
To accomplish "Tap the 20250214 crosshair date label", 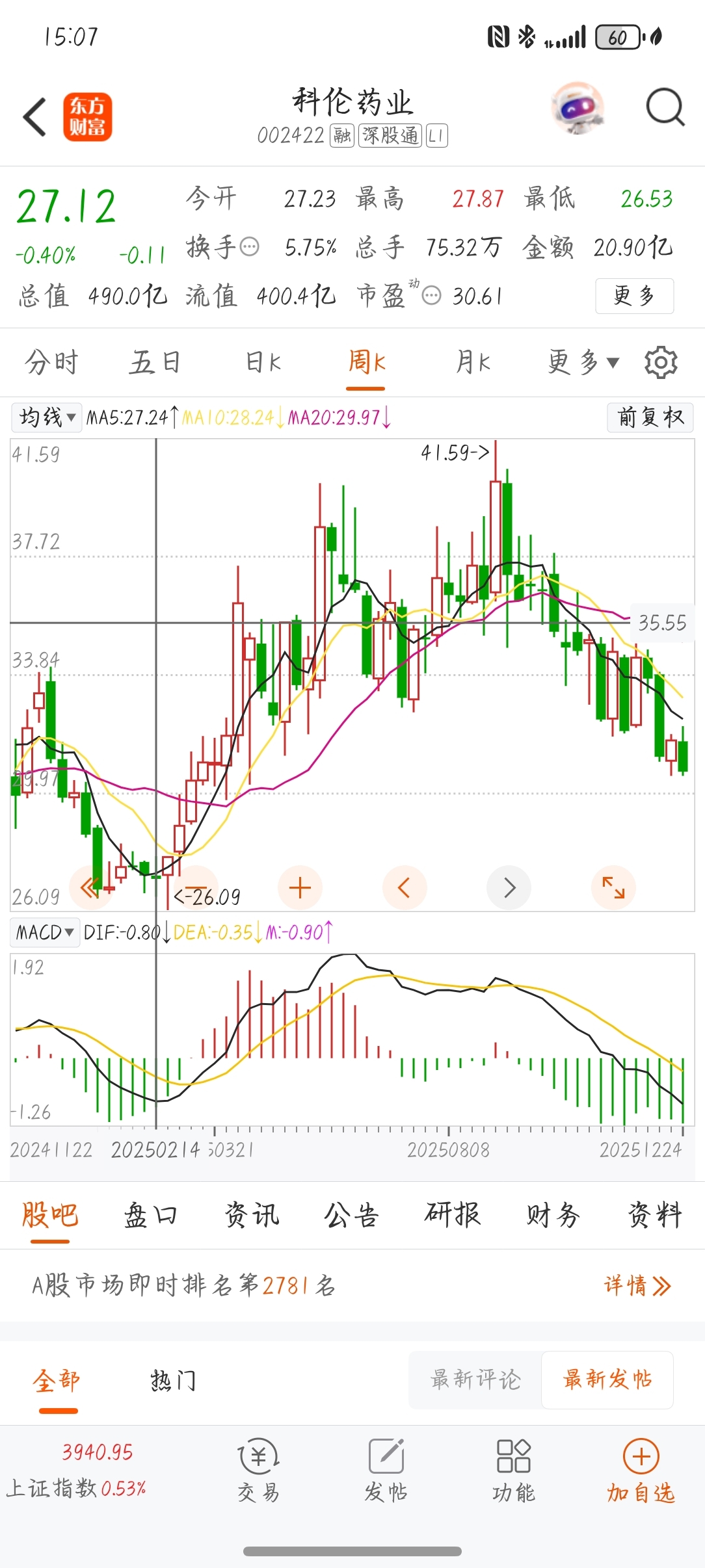I will (155, 1150).
